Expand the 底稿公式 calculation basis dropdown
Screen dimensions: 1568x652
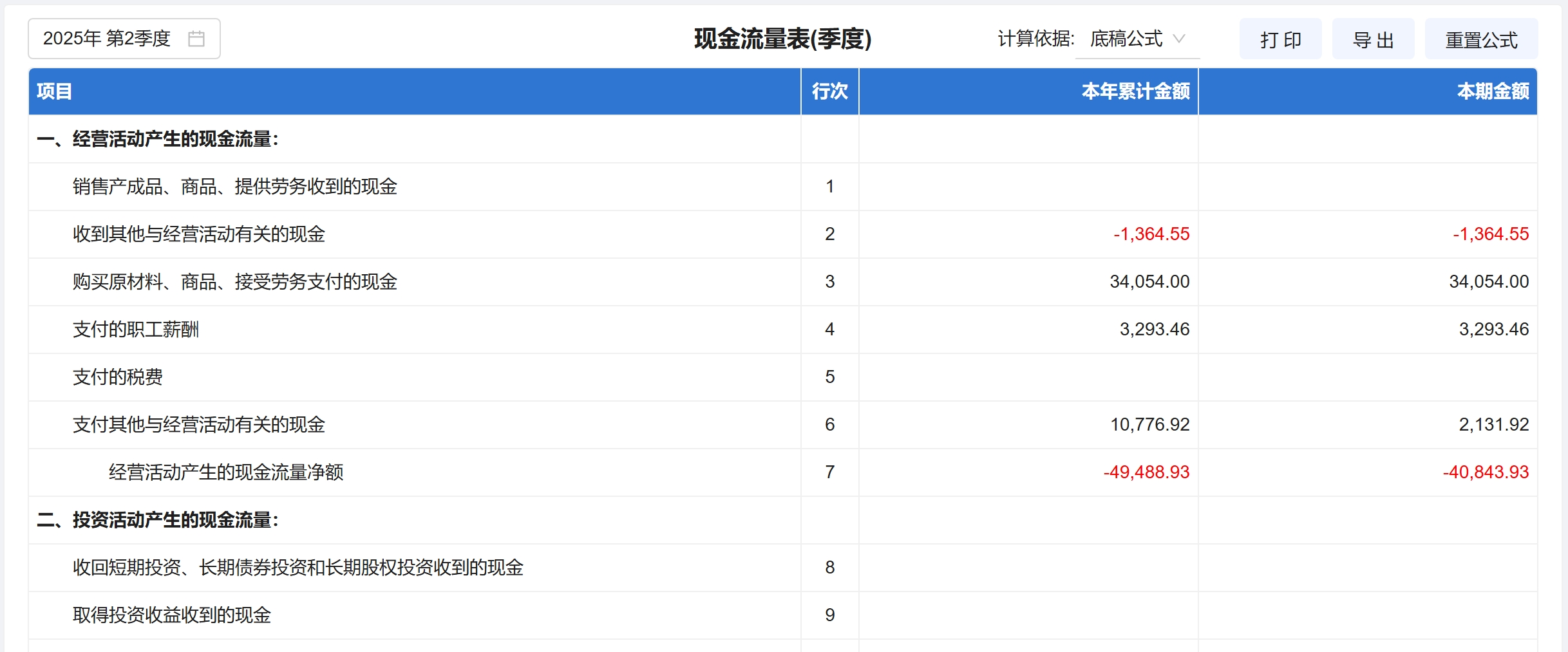click(1127, 39)
